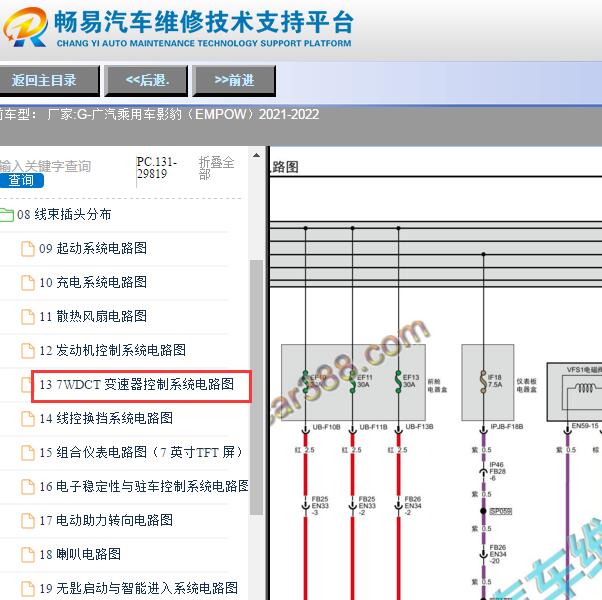Open 17 电动助力转向电路图
The width and height of the screenshot is (602, 600).
point(106,521)
